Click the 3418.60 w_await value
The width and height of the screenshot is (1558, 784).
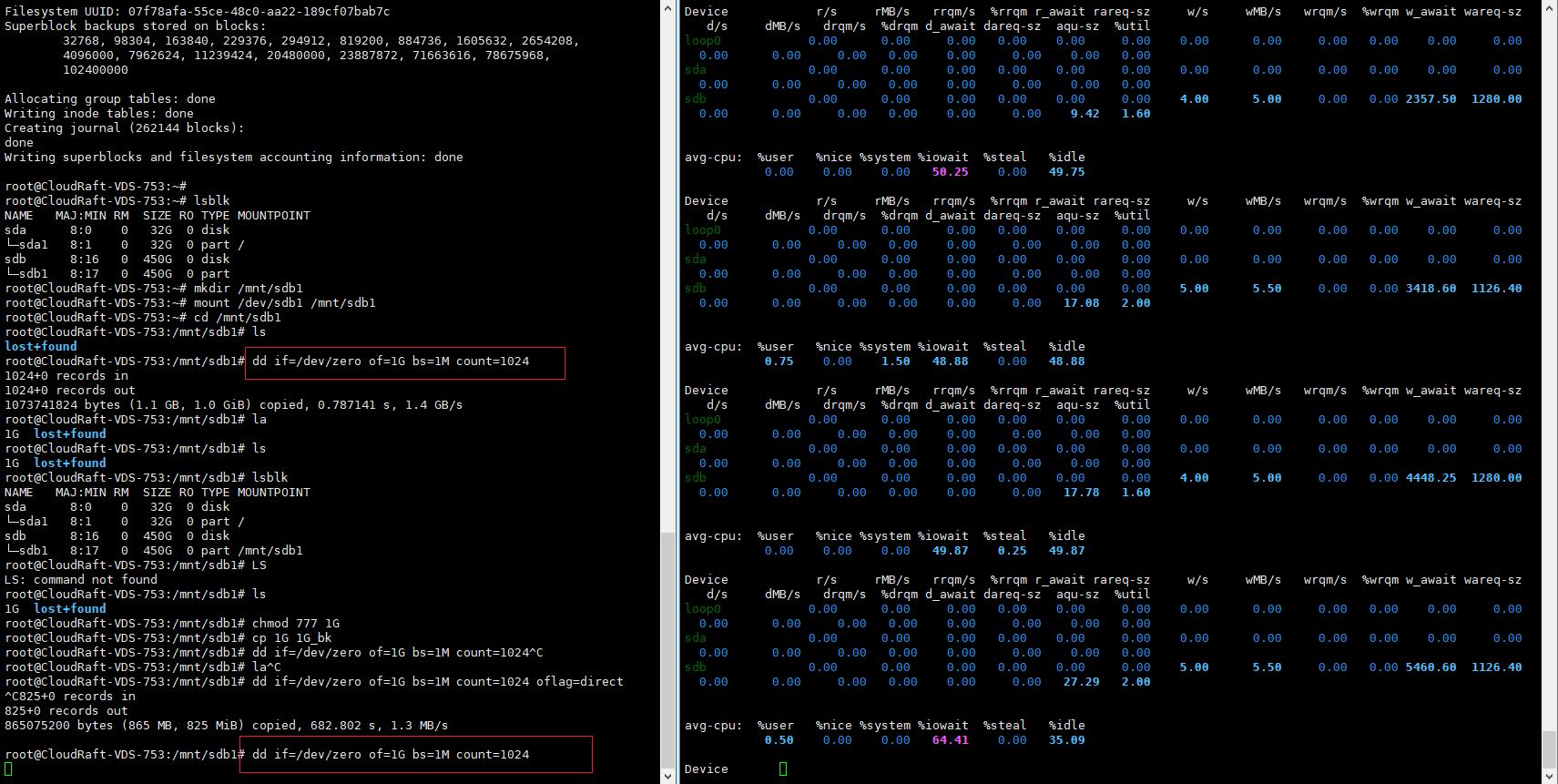click(x=1431, y=289)
